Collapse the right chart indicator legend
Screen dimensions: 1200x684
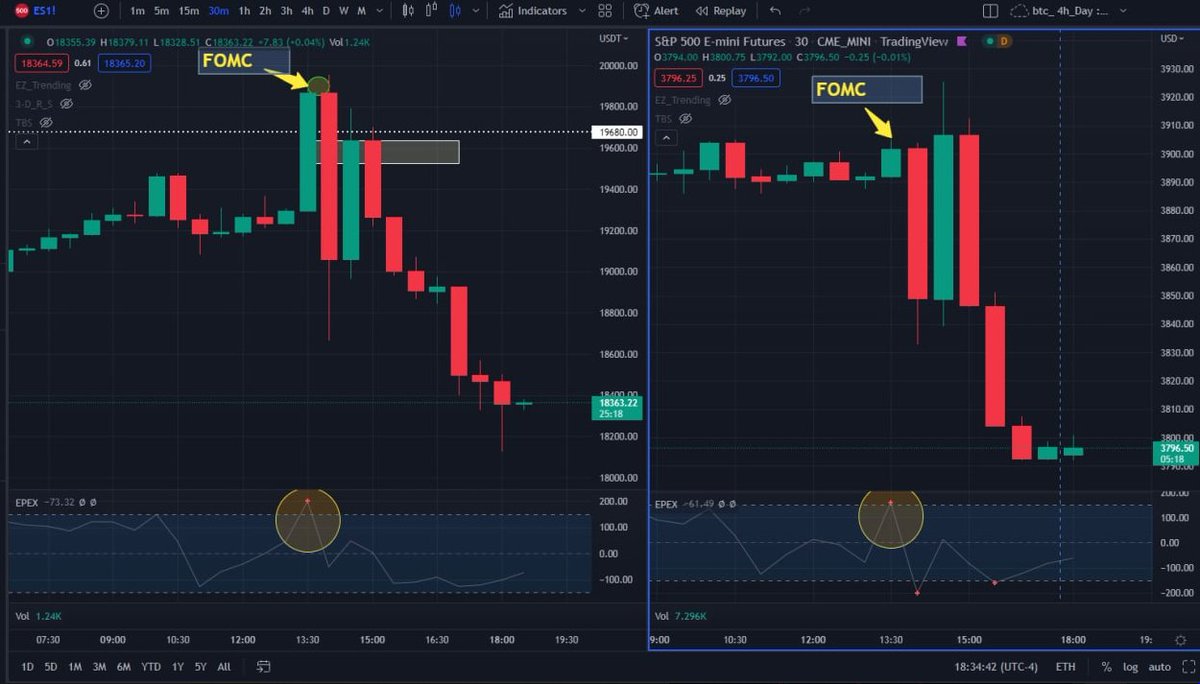coord(665,137)
